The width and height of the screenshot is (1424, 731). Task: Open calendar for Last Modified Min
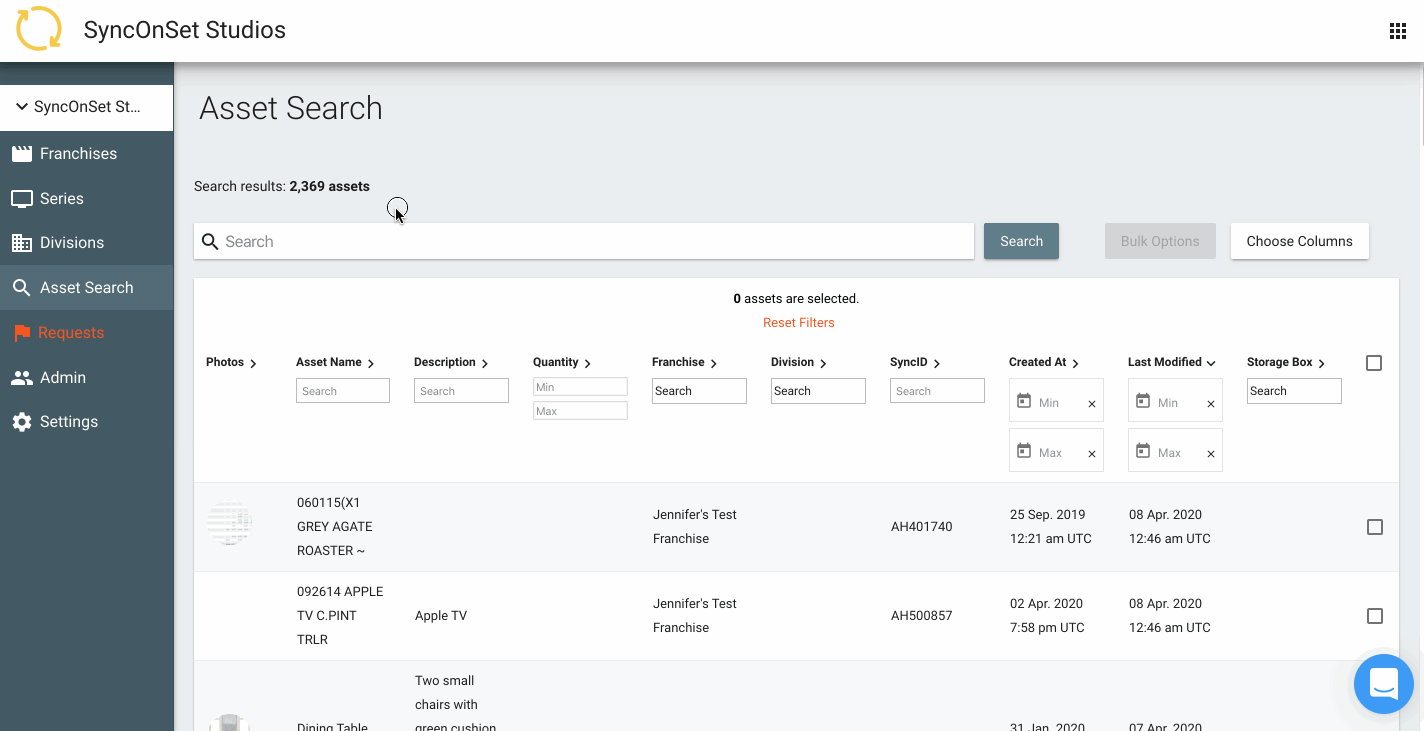click(1142, 401)
